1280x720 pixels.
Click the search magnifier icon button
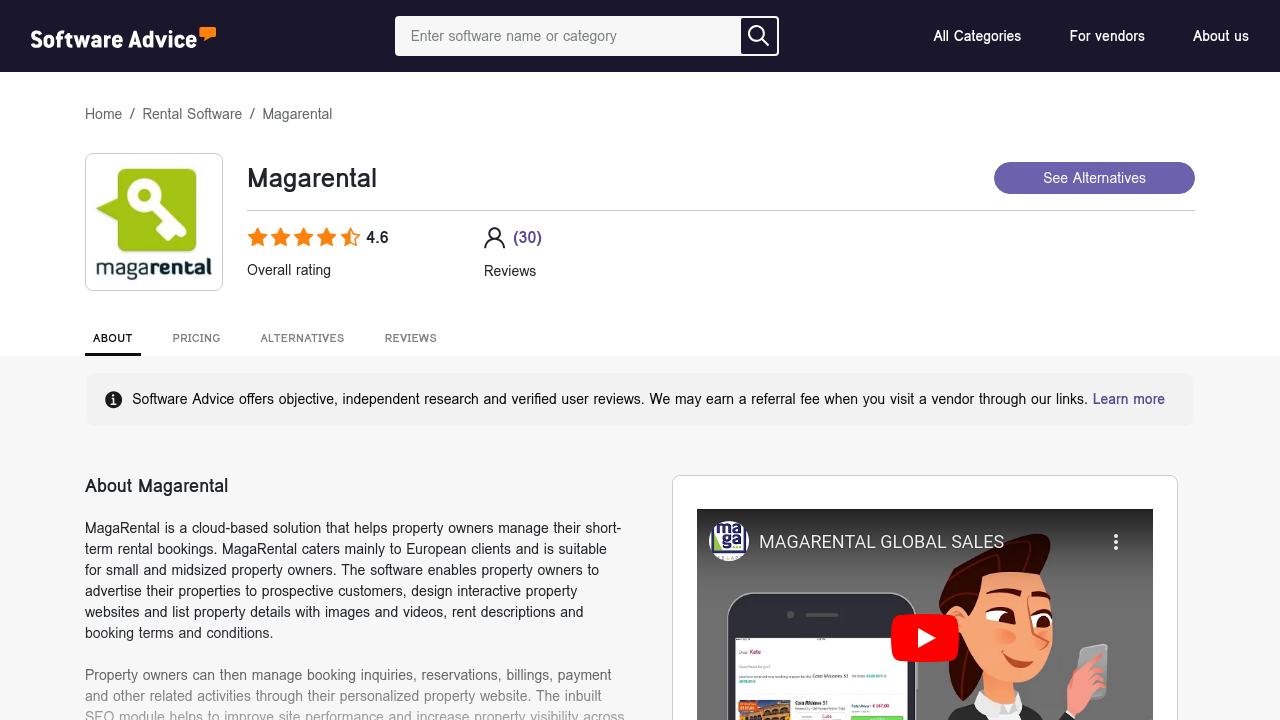tap(758, 36)
